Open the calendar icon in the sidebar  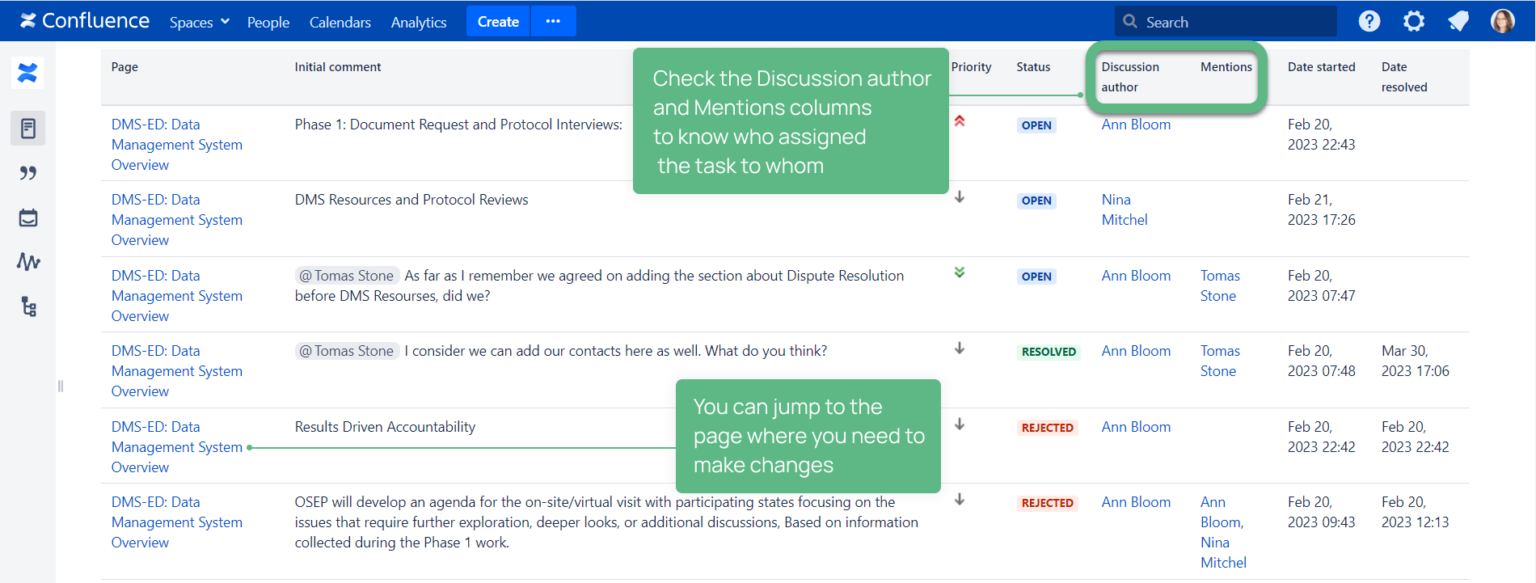click(27, 217)
